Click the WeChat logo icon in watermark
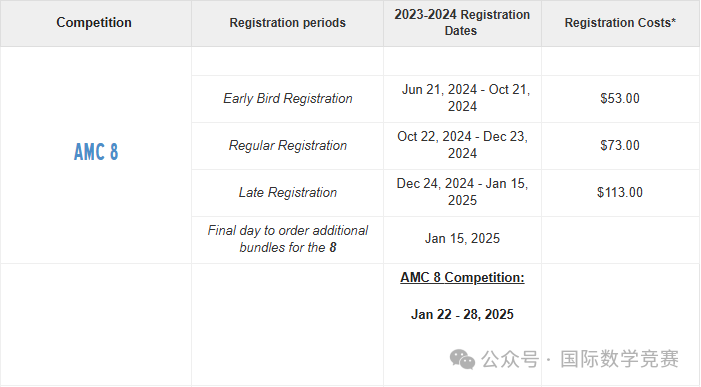701x387 pixels. click(x=462, y=359)
